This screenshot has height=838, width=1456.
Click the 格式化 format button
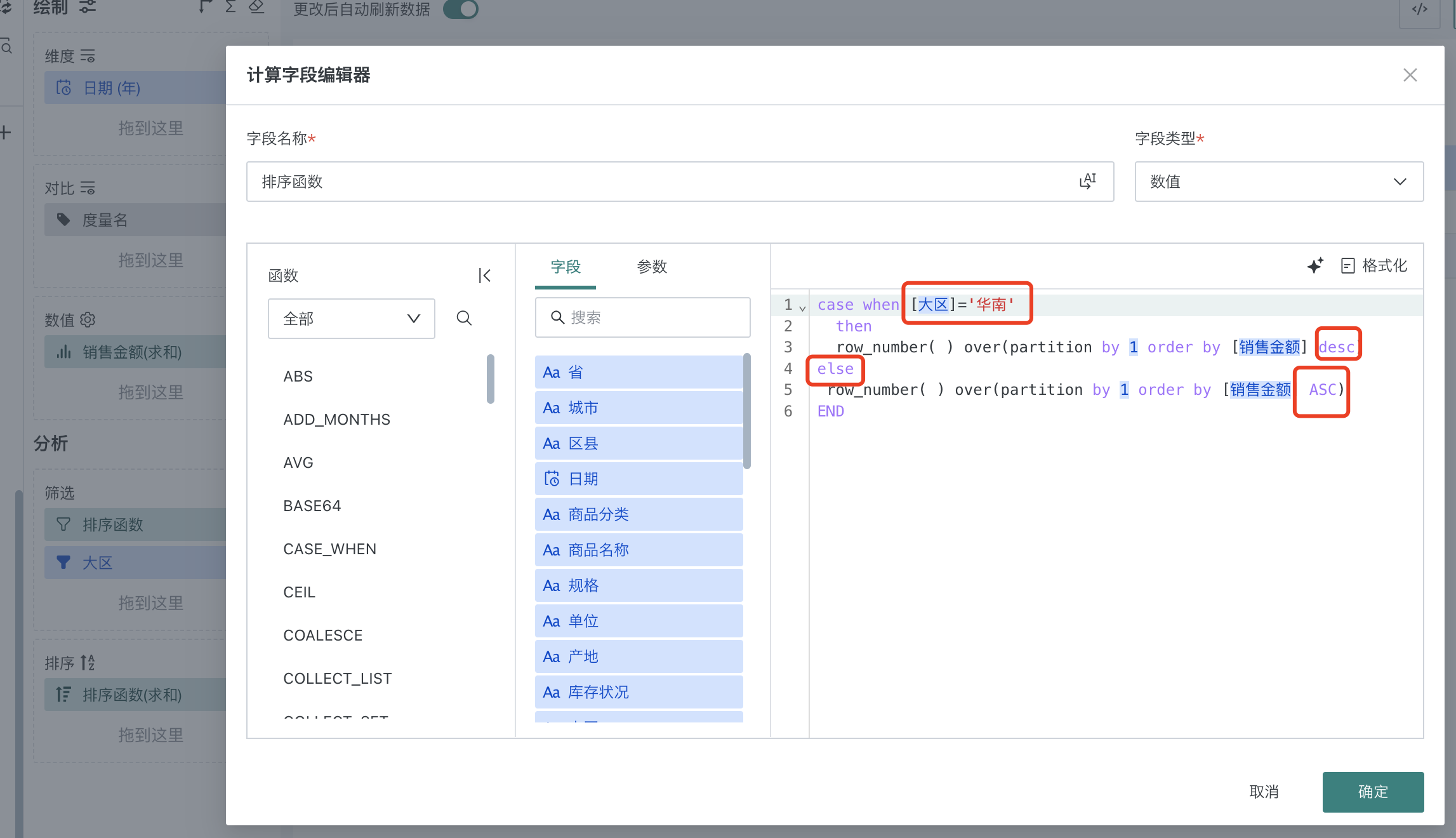tap(1374, 265)
